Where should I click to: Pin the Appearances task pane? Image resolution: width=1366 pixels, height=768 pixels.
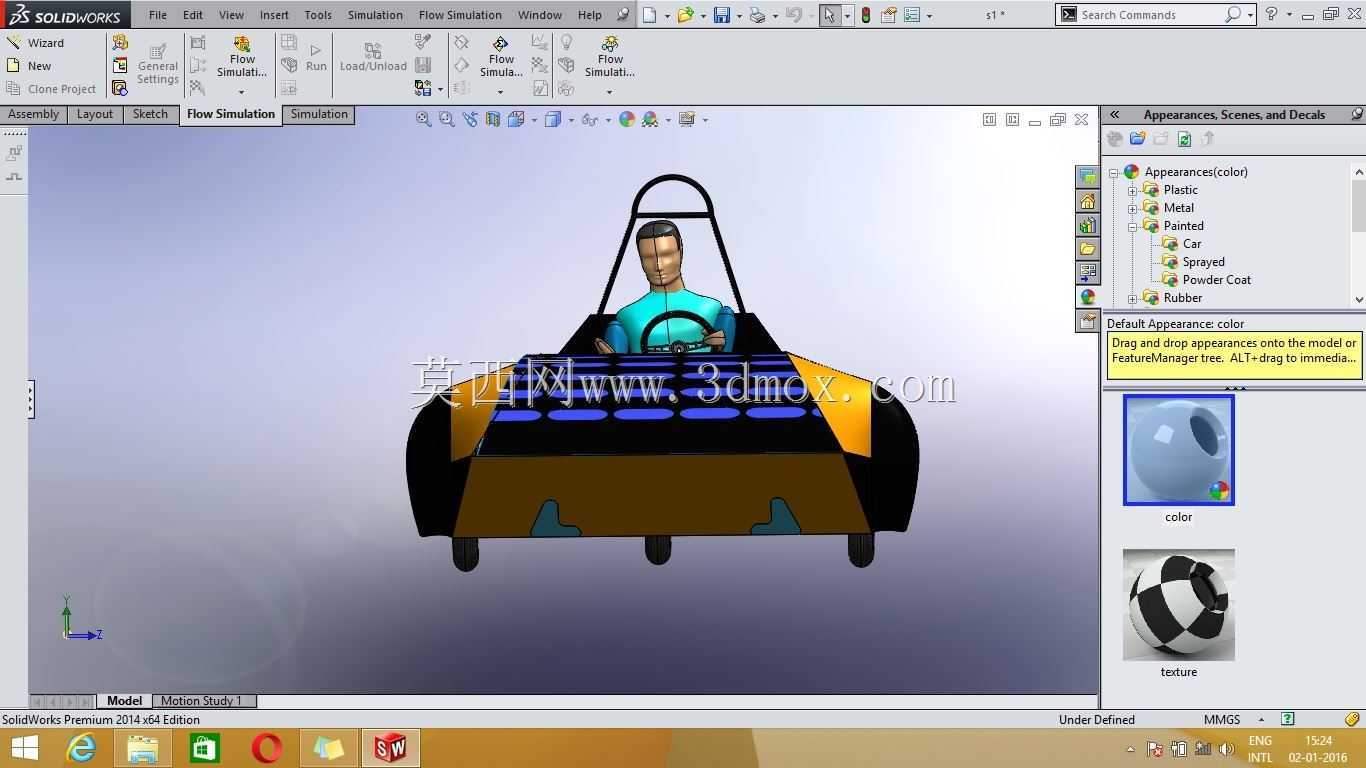pos(1356,115)
